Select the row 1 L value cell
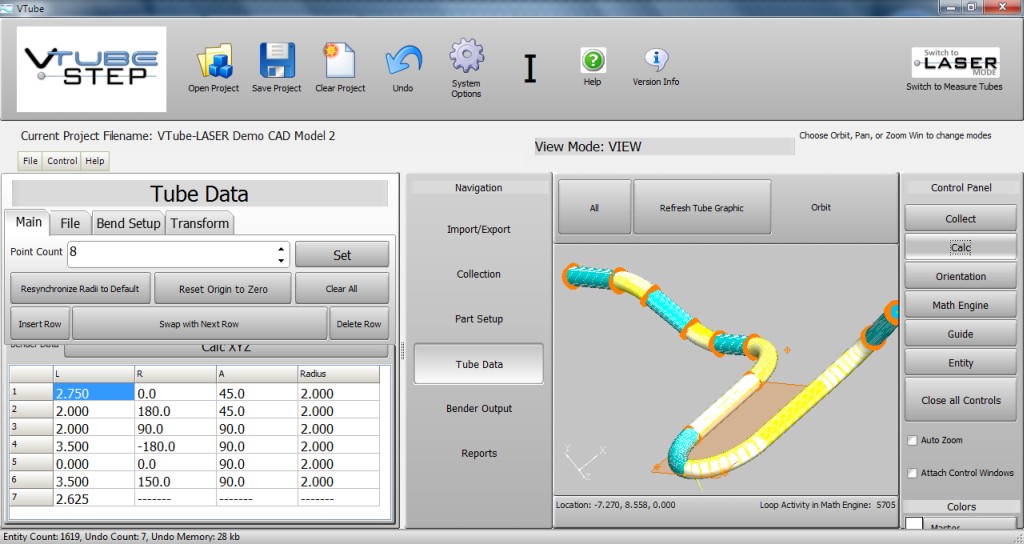1024x544 pixels. (x=93, y=393)
